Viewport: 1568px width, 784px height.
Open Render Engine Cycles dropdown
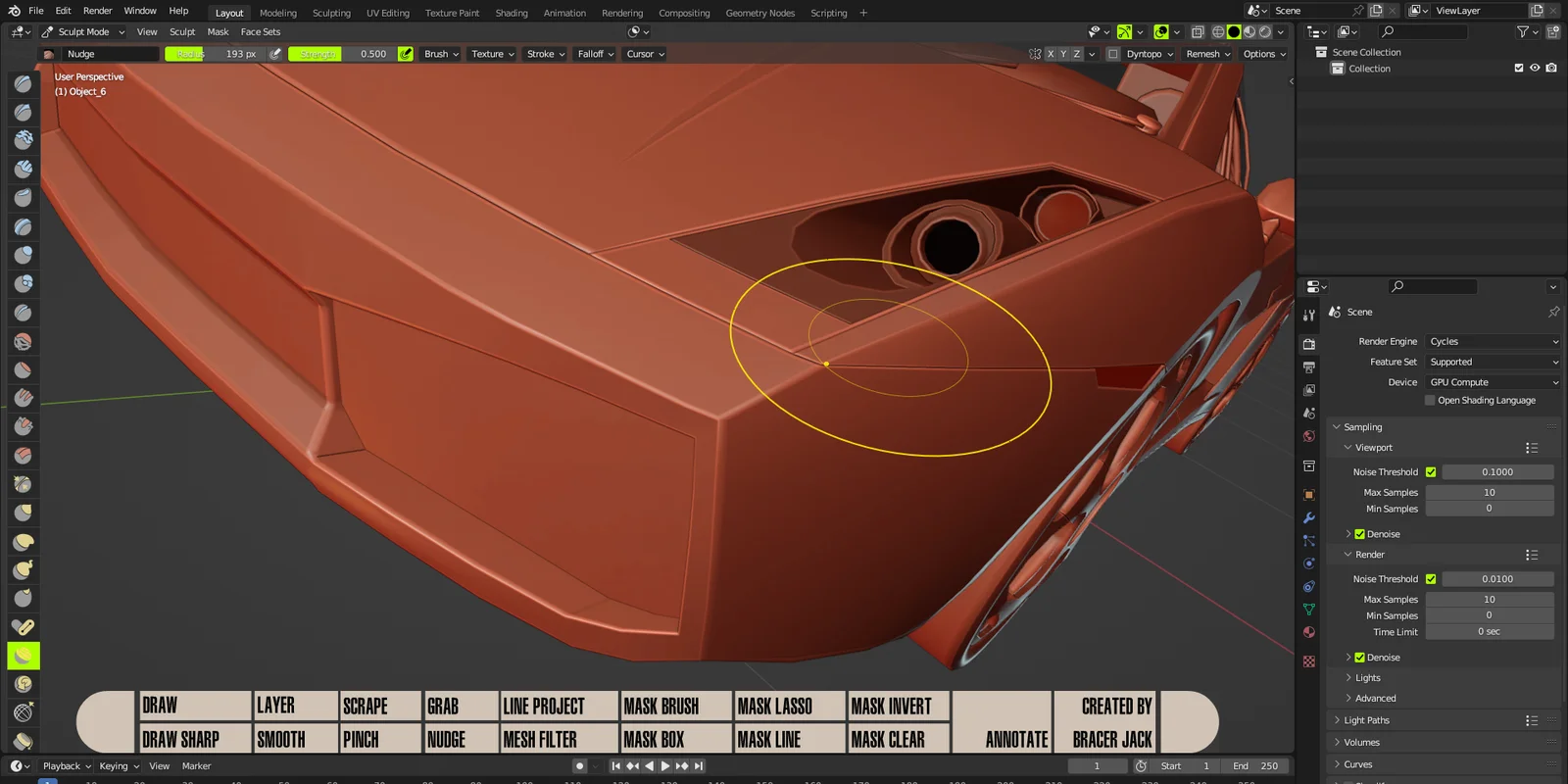(1494, 342)
